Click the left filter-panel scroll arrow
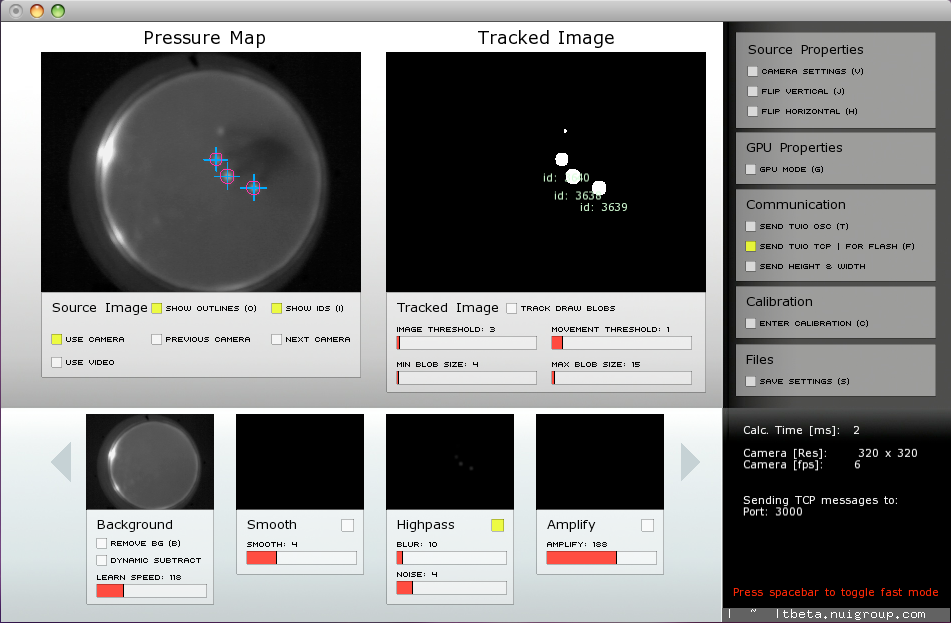Viewport: 951px width, 623px height. [61, 462]
